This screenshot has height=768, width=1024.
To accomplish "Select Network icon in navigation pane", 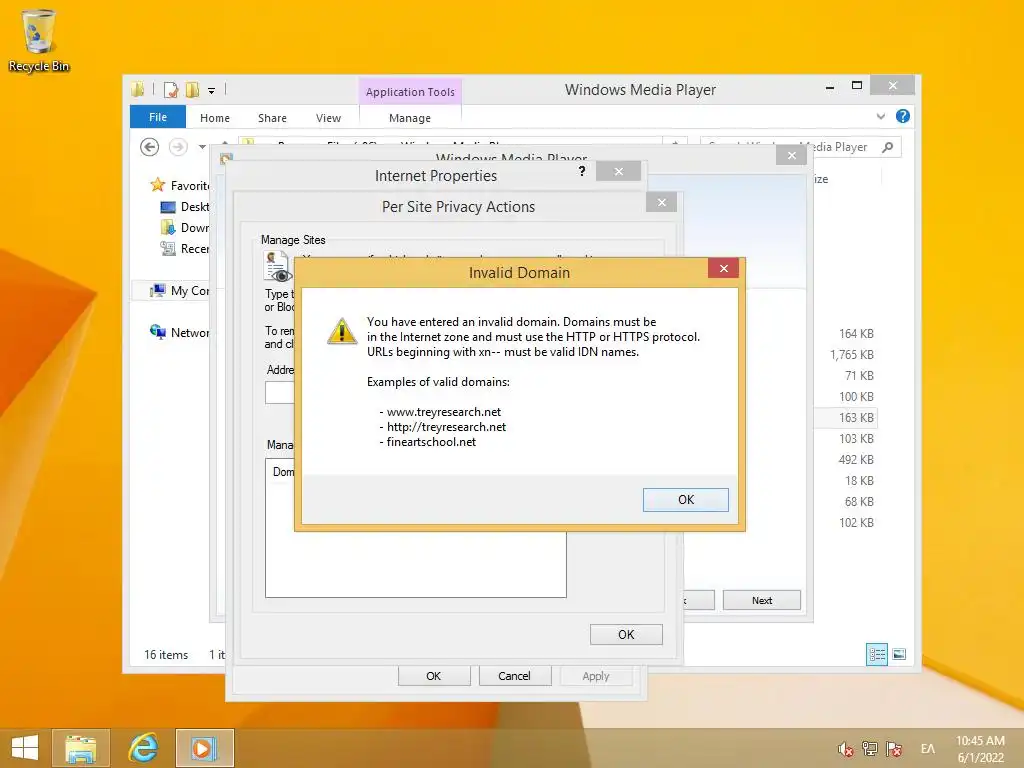I will point(157,332).
